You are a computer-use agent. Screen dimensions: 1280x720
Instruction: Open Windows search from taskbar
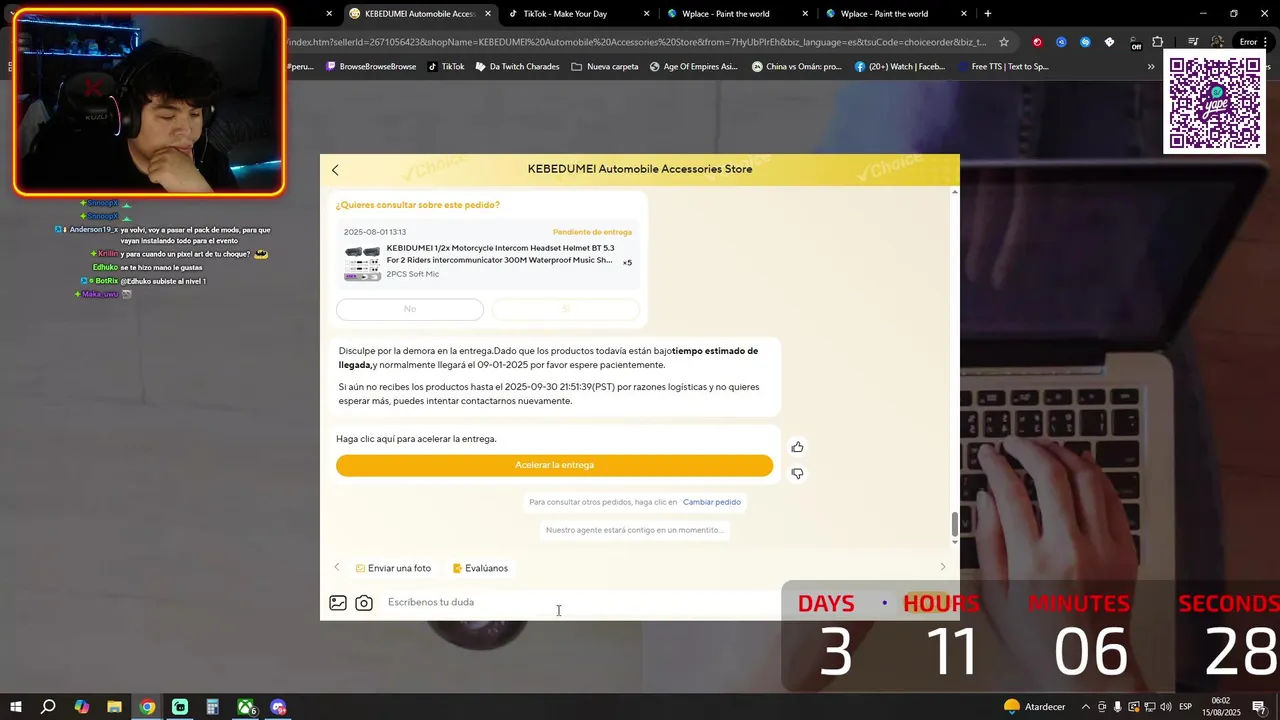click(48, 707)
